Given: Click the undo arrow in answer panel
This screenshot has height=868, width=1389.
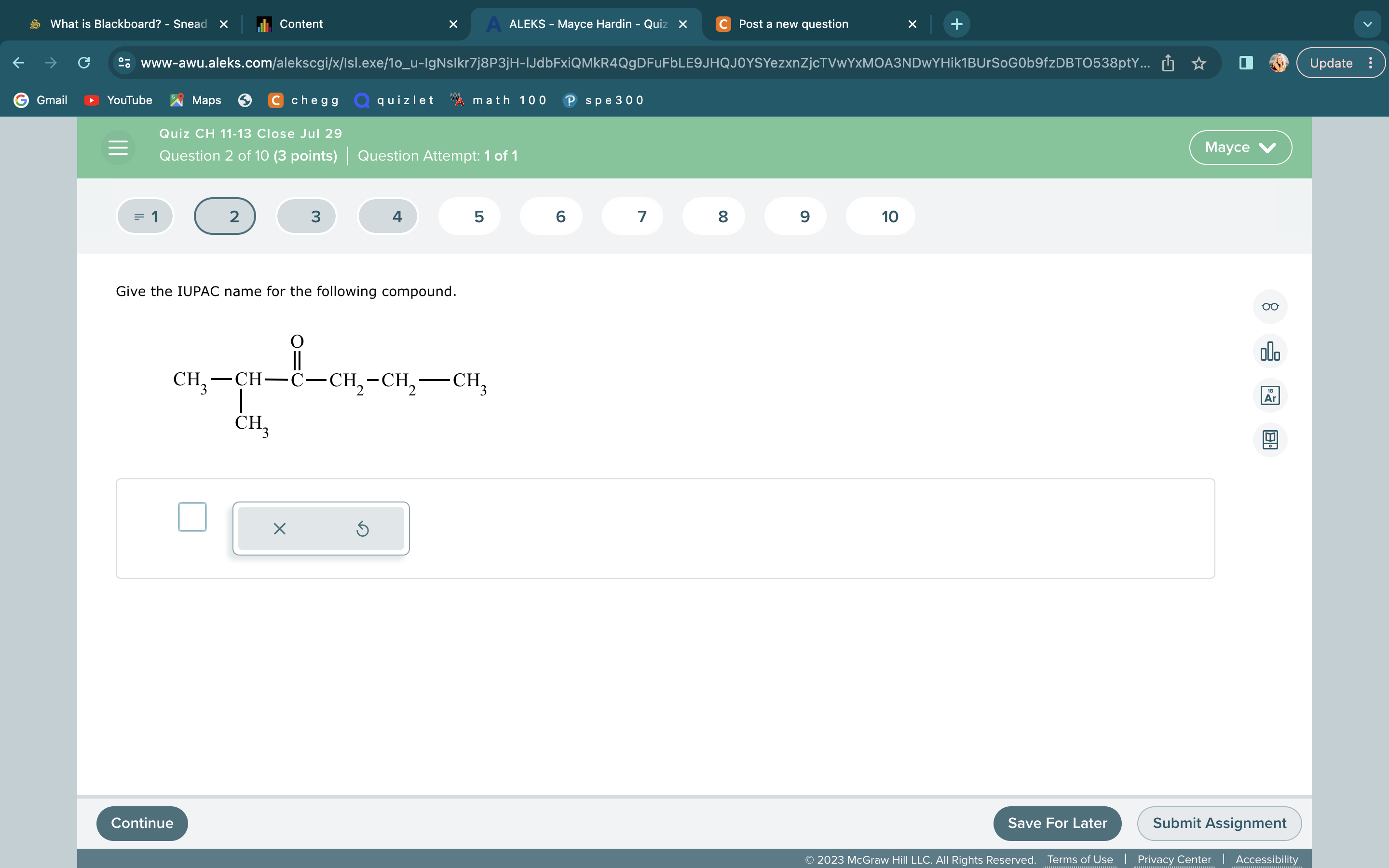Looking at the screenshot, I should tap(362, 529).
